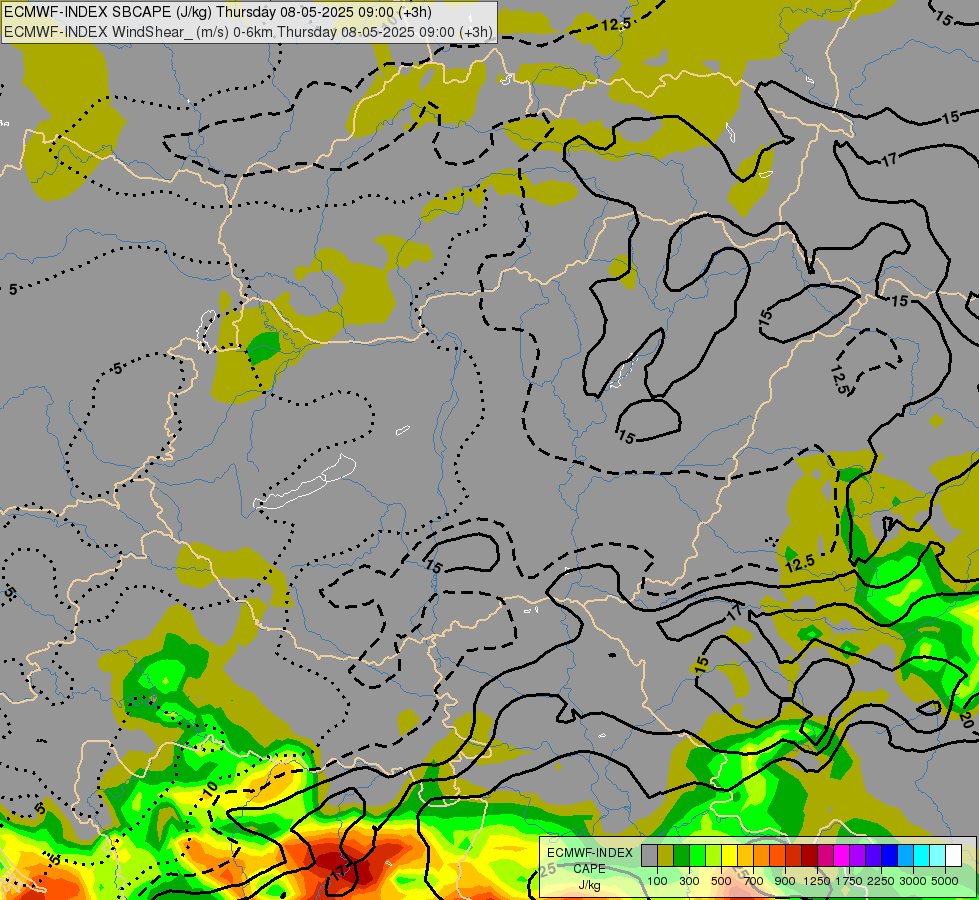
Task: Select the legend value 700
Action: (754, 881)
